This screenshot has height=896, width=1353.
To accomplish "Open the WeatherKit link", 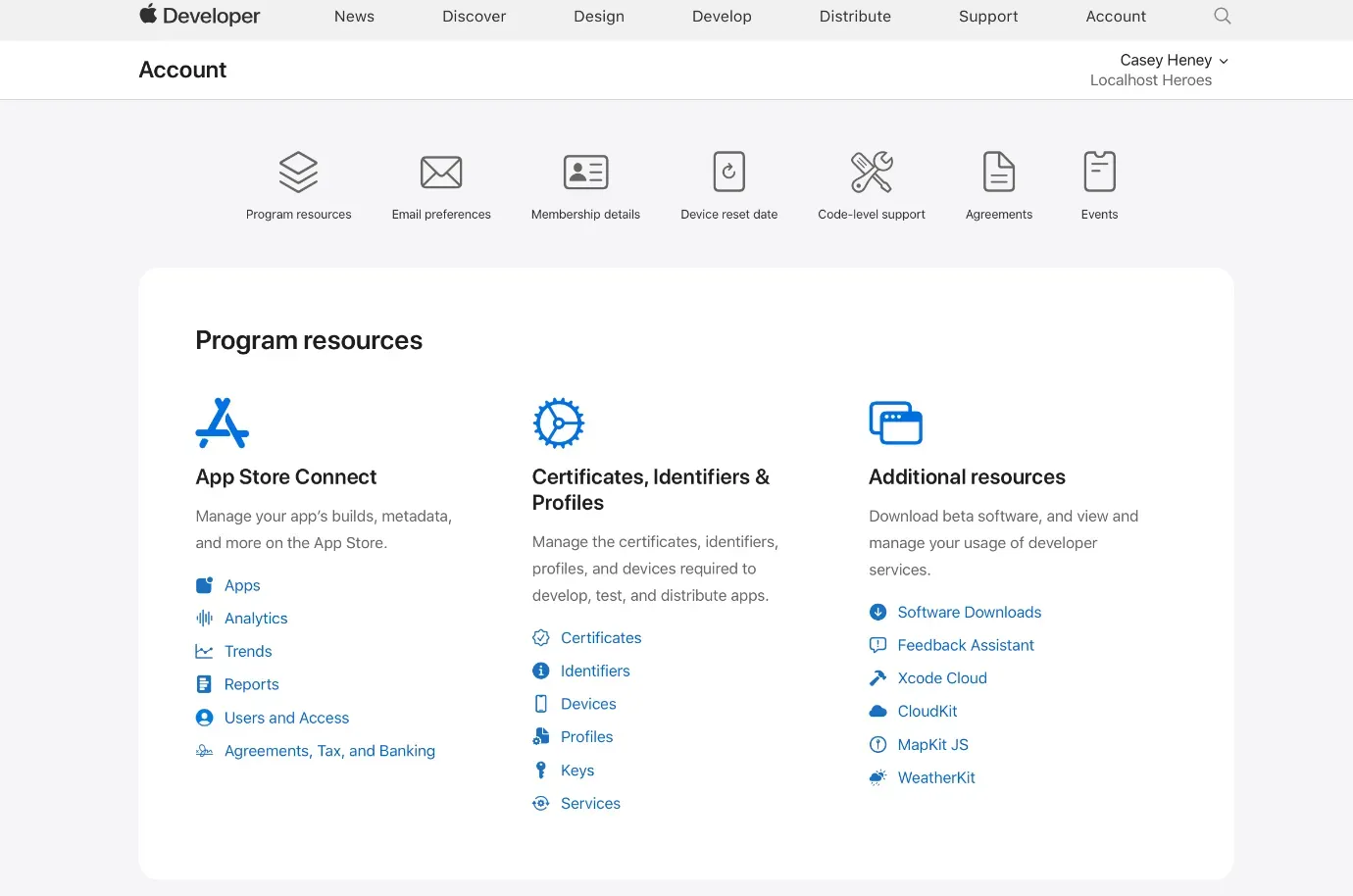I will point(936,777).
